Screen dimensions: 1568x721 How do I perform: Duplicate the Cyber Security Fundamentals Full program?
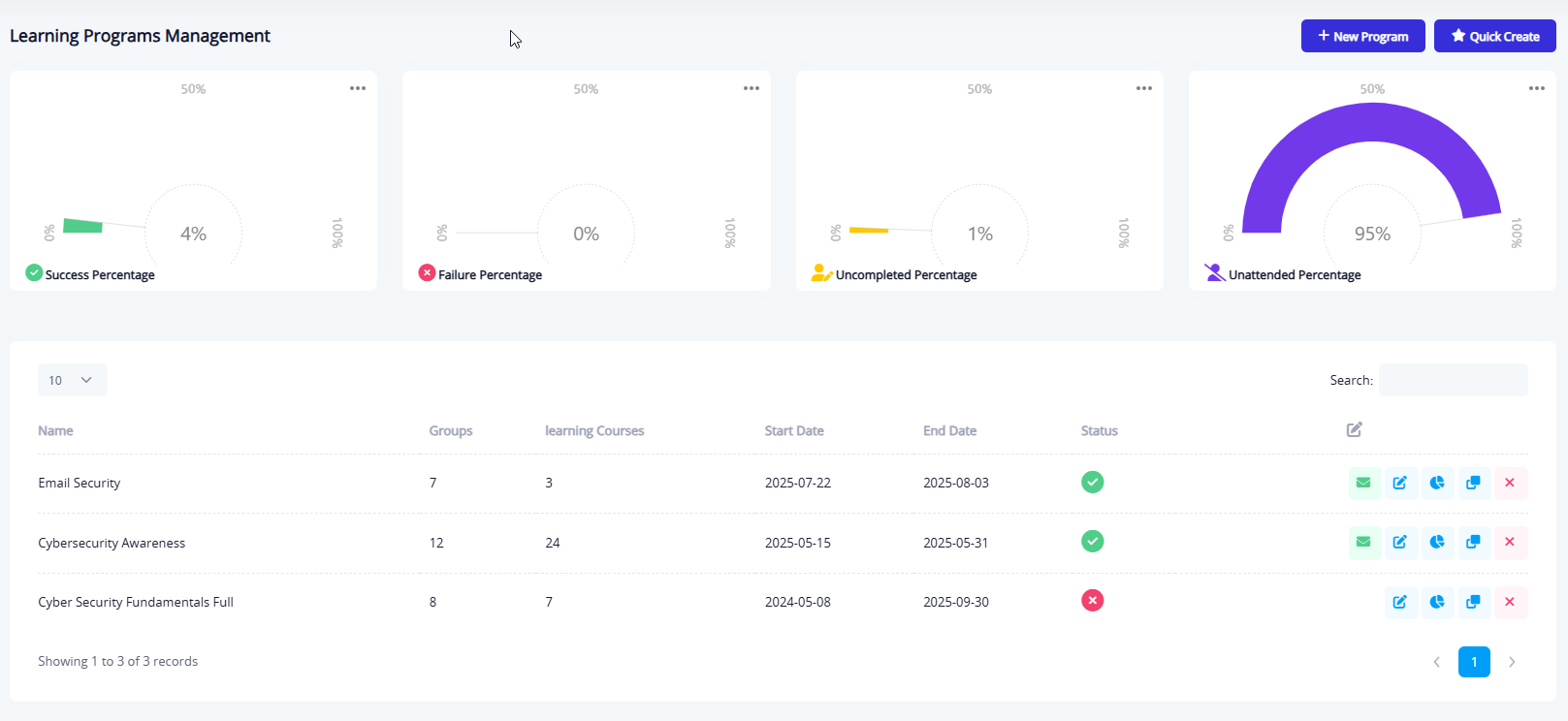point(1473,602)
